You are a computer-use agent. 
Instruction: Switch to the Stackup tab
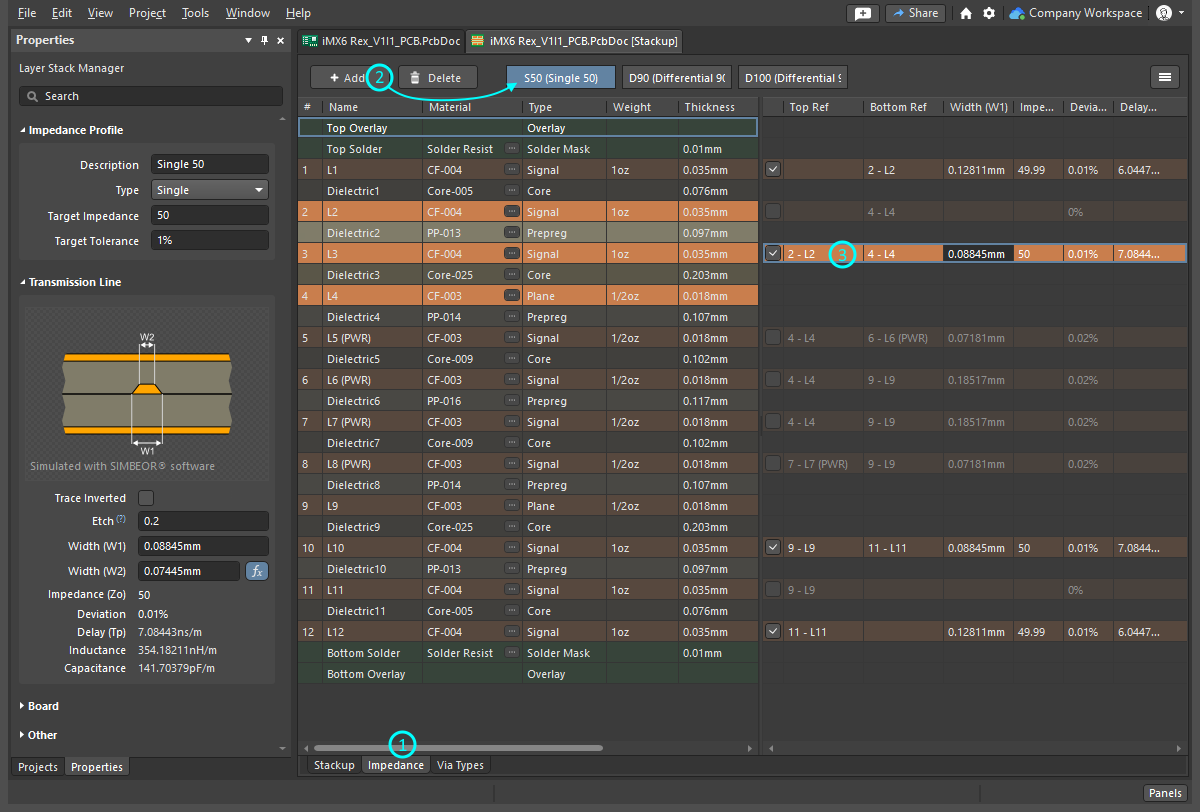point(334,764)
